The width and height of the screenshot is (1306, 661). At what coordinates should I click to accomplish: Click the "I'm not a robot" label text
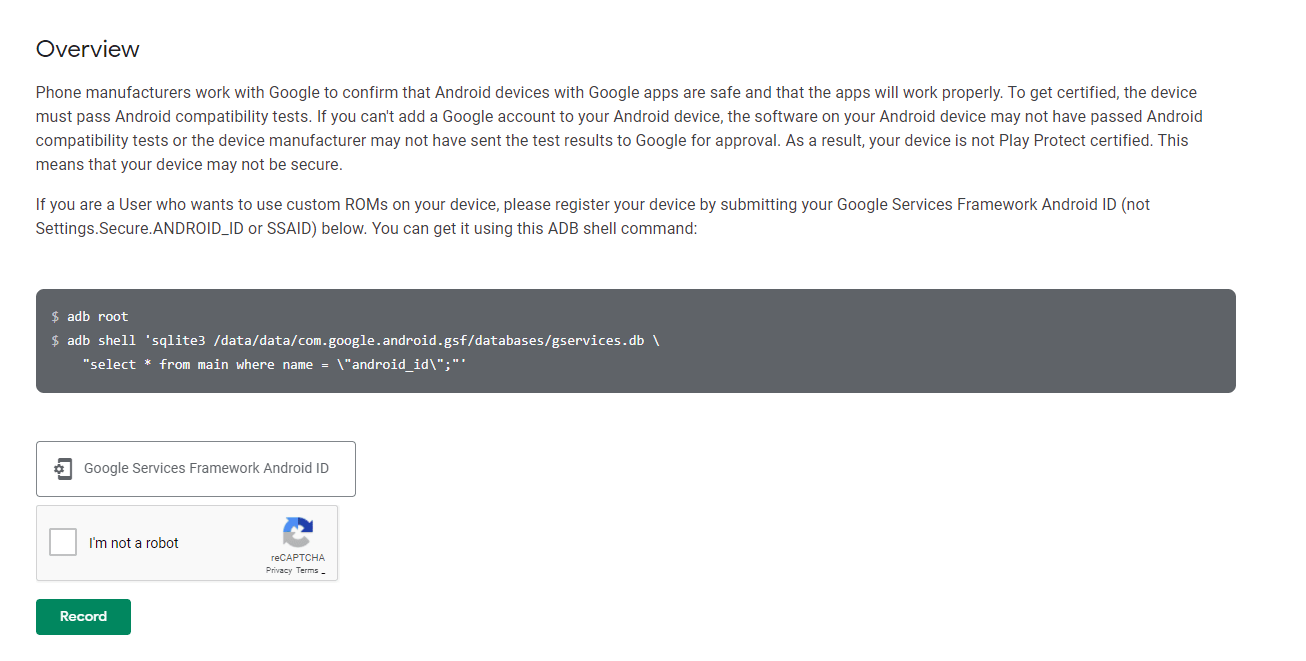click(134, 543)
